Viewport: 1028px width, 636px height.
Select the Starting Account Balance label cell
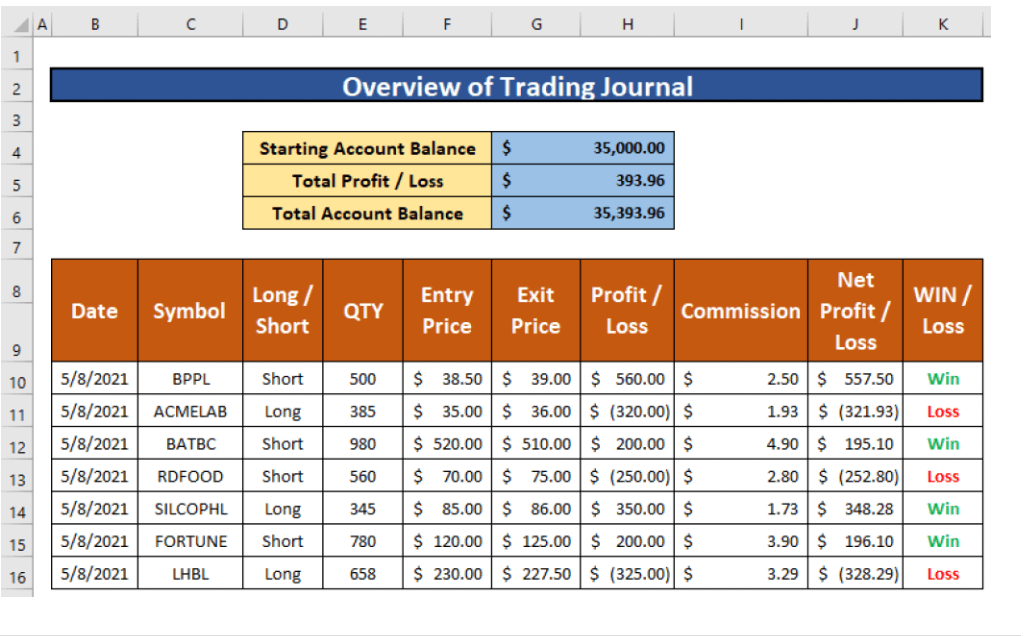click(x=367, y=149)
